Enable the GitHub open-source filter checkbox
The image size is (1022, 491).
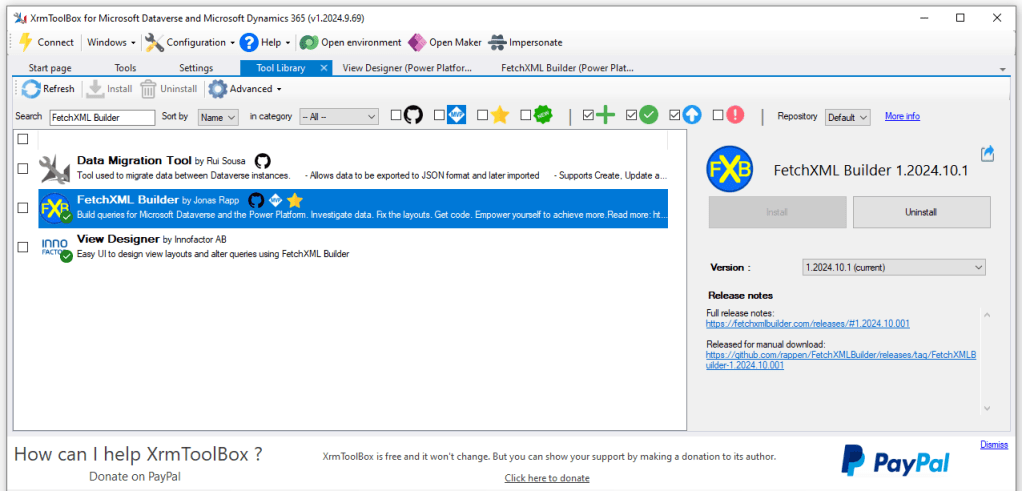pos(396,116)
